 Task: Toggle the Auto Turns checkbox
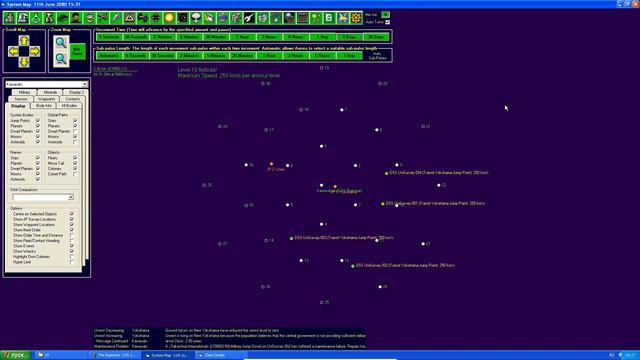(x=387, y=22)
